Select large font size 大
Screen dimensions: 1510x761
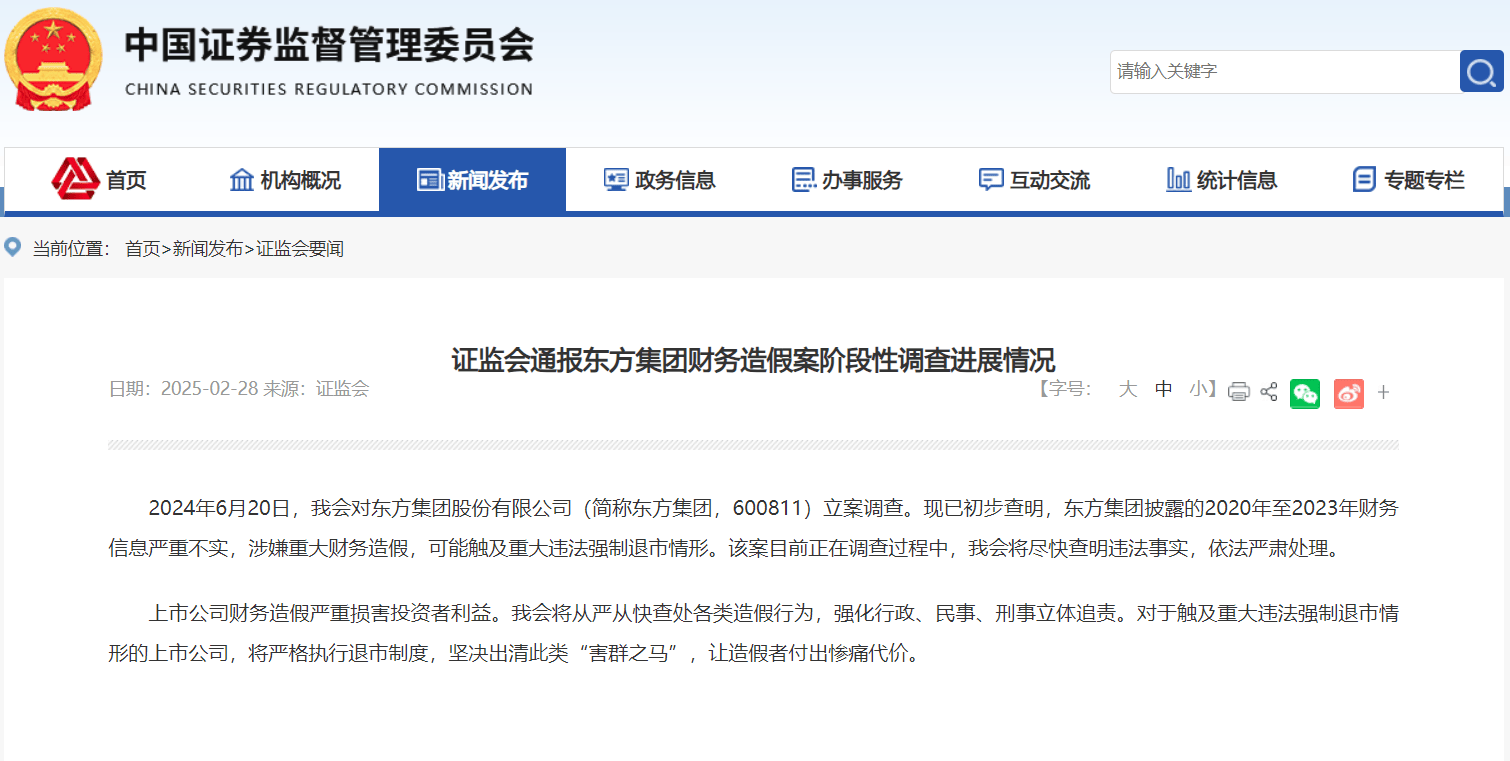click(1128, 389)
